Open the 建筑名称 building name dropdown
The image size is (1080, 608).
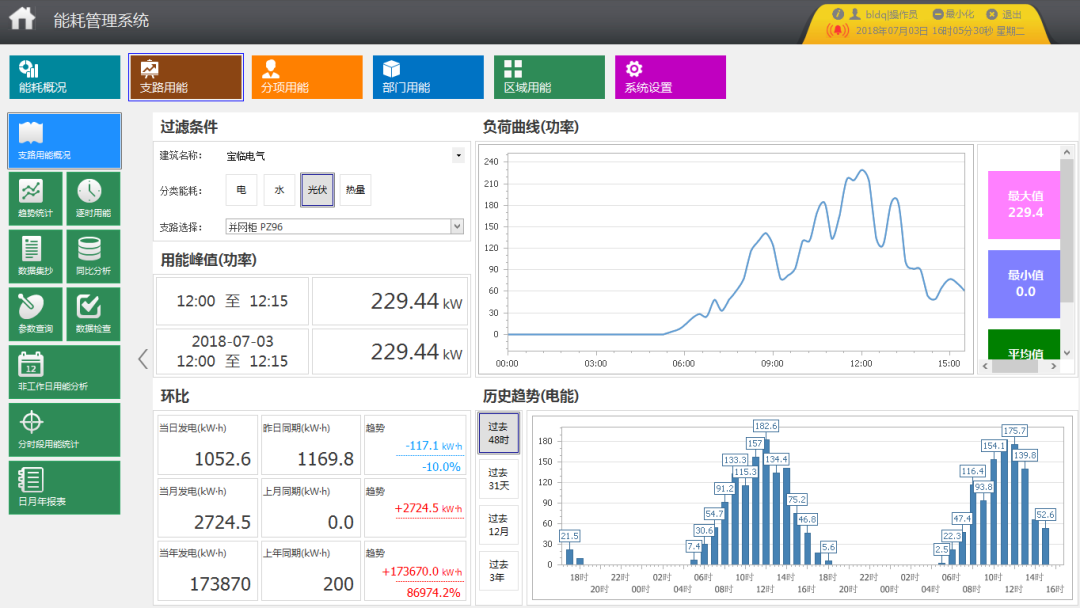pyautogui.click(x=458, y=156)
